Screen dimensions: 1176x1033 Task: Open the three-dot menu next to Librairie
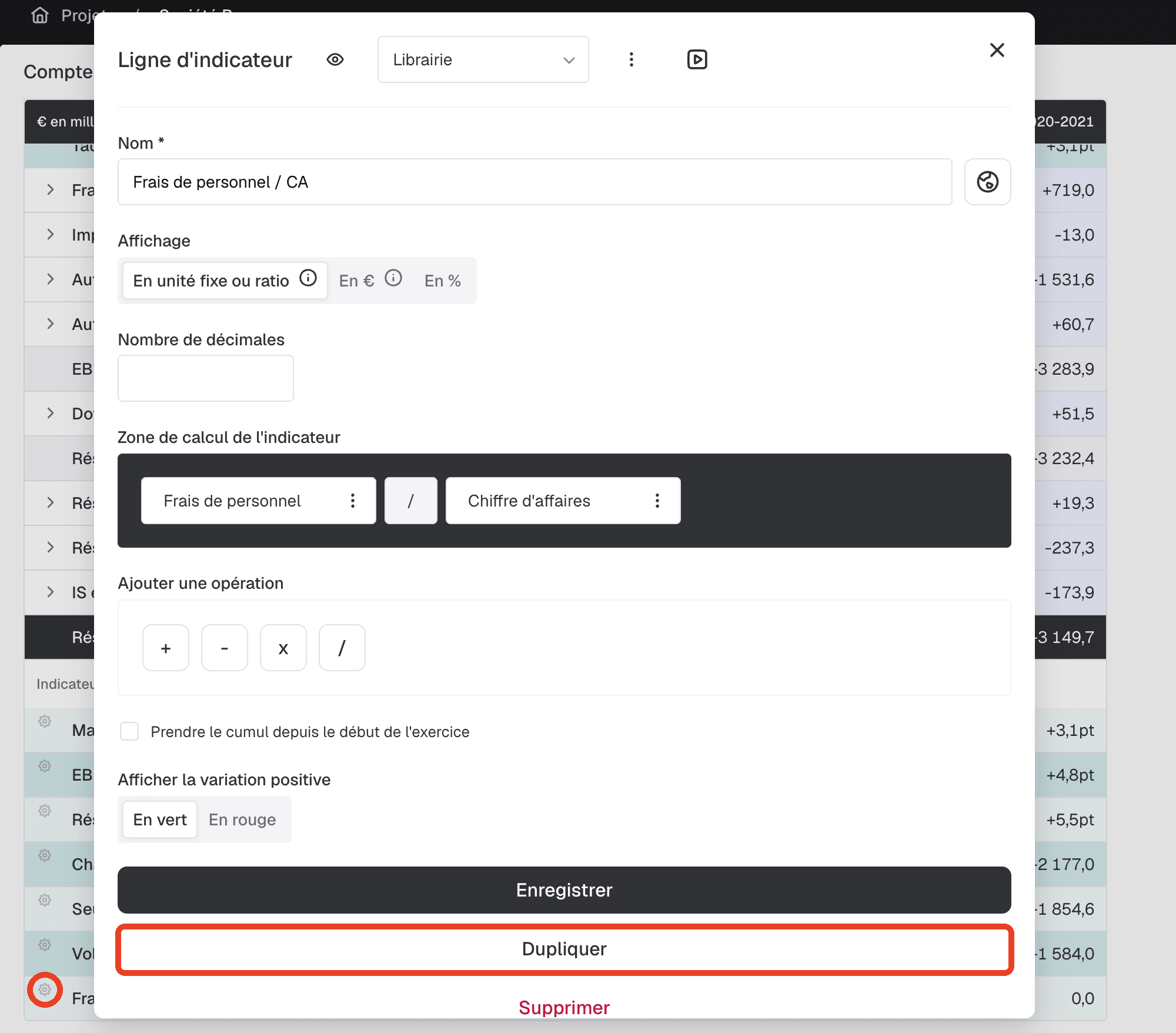click(x=632, y=59)
